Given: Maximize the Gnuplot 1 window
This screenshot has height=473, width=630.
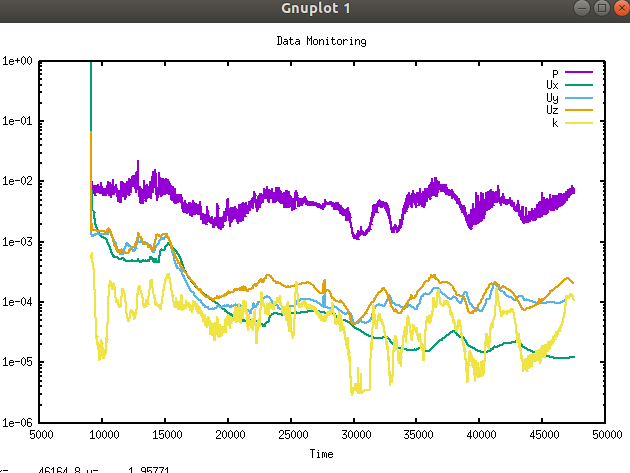Looking at the screenshot, I should click(x=601, y=8).
